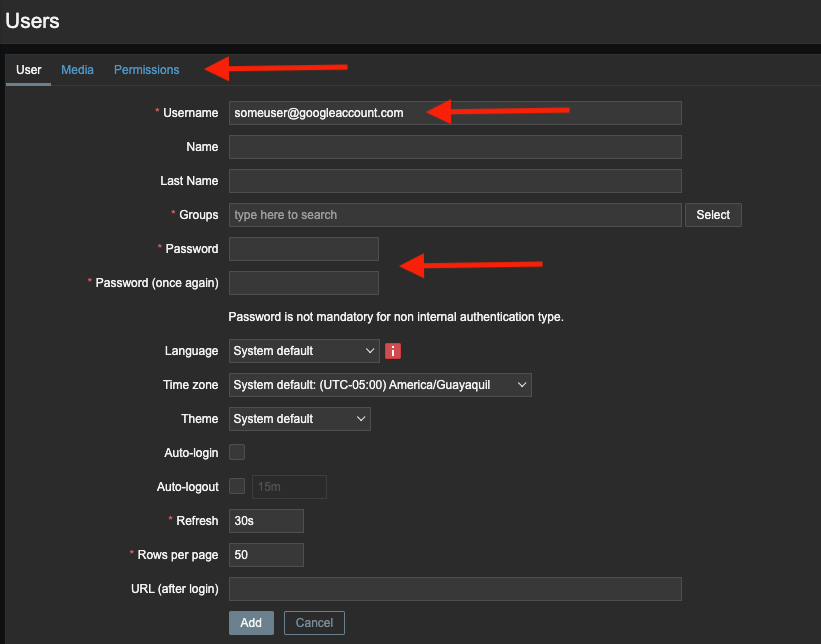Open the Permissions tab
The height and width of the screenshot is (644, 821).
pos(147,70)
